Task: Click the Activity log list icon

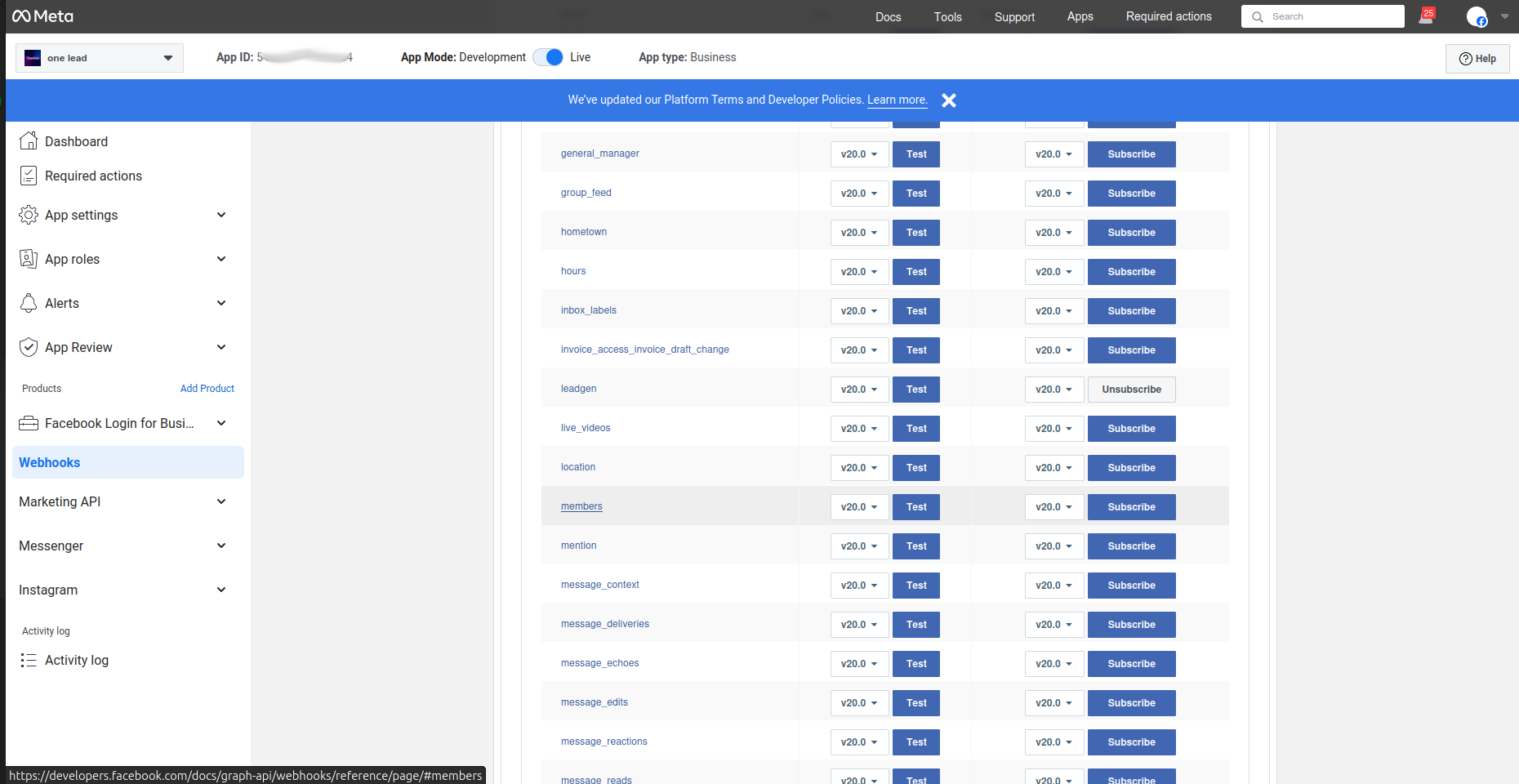Action: point(29,660)
